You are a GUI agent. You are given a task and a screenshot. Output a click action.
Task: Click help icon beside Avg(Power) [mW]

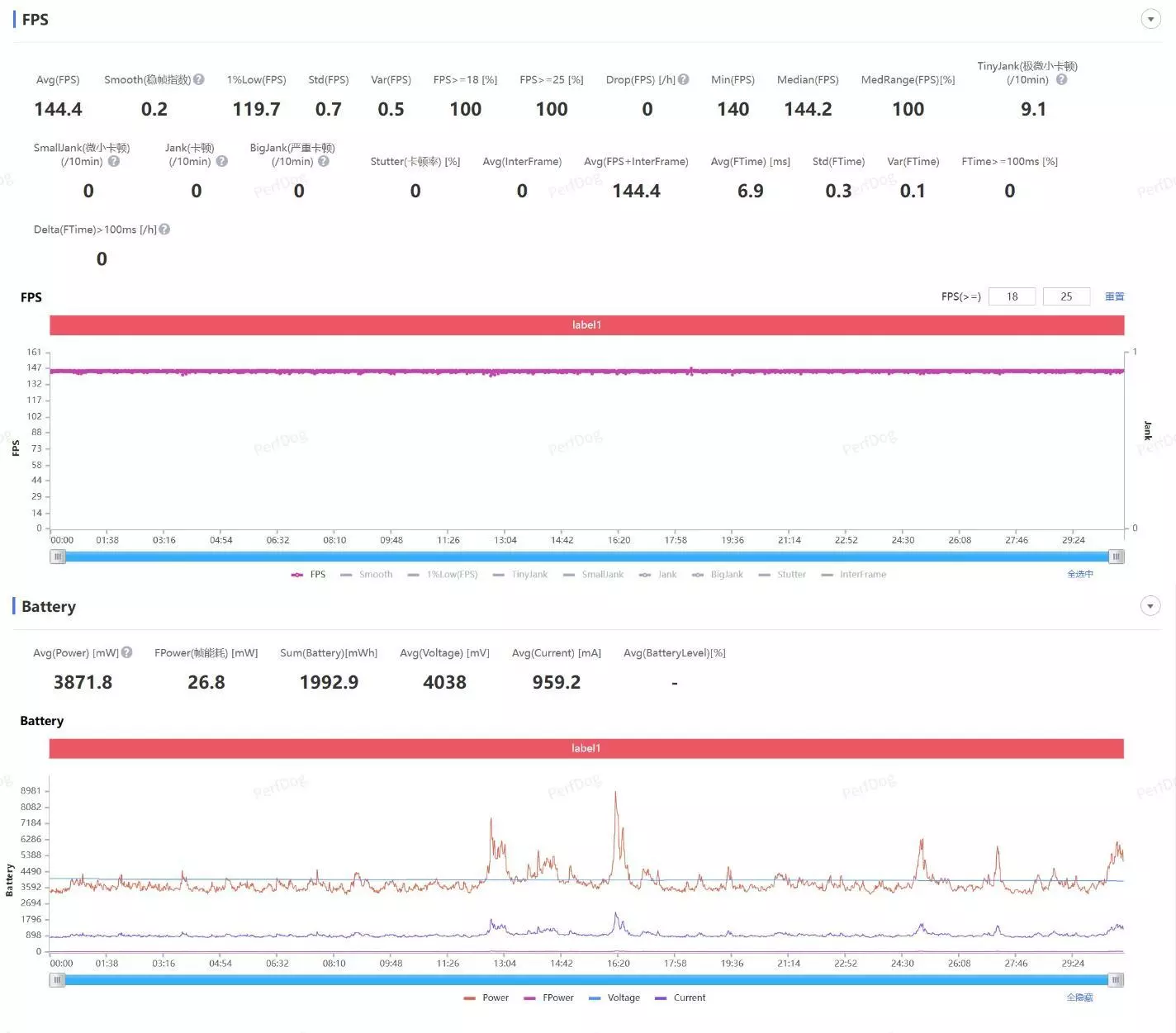(x=126, y=652)
